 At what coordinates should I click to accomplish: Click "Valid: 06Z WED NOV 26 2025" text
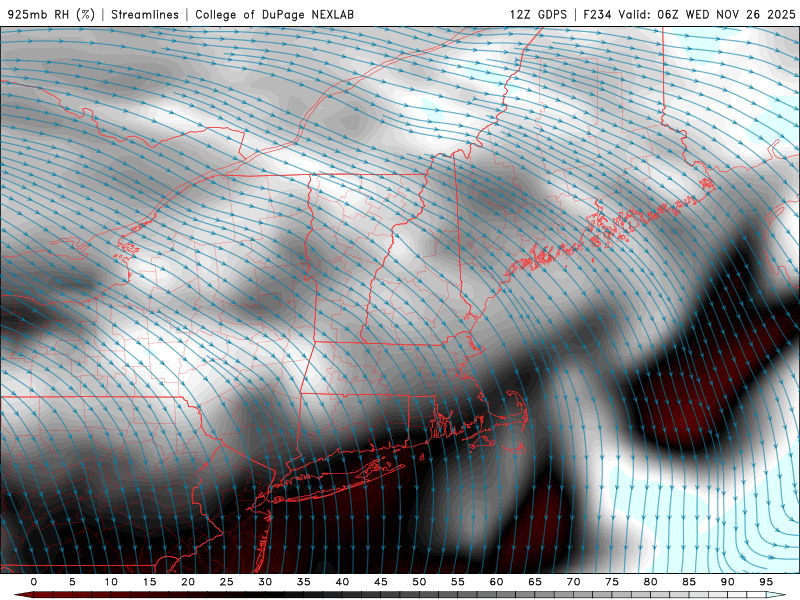pos(707,14)
